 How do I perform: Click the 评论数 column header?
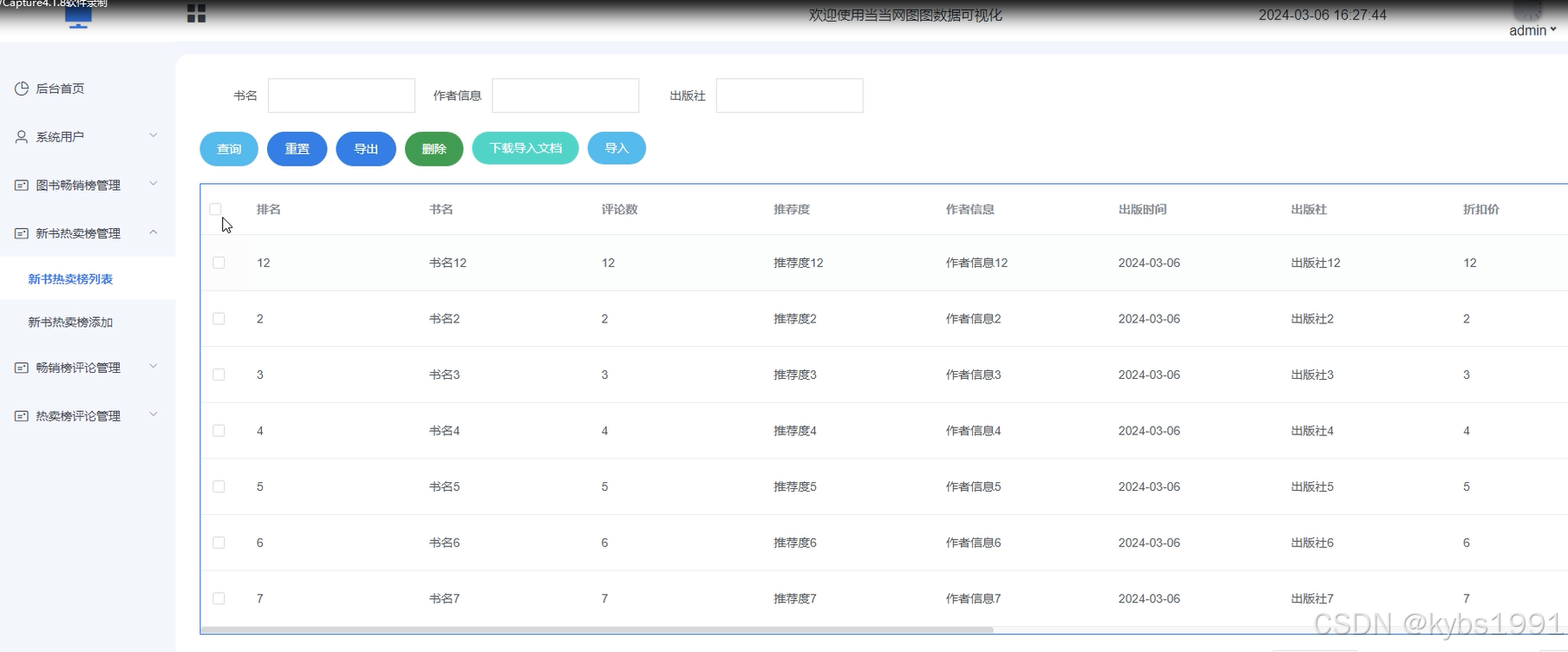coord(619,209)
